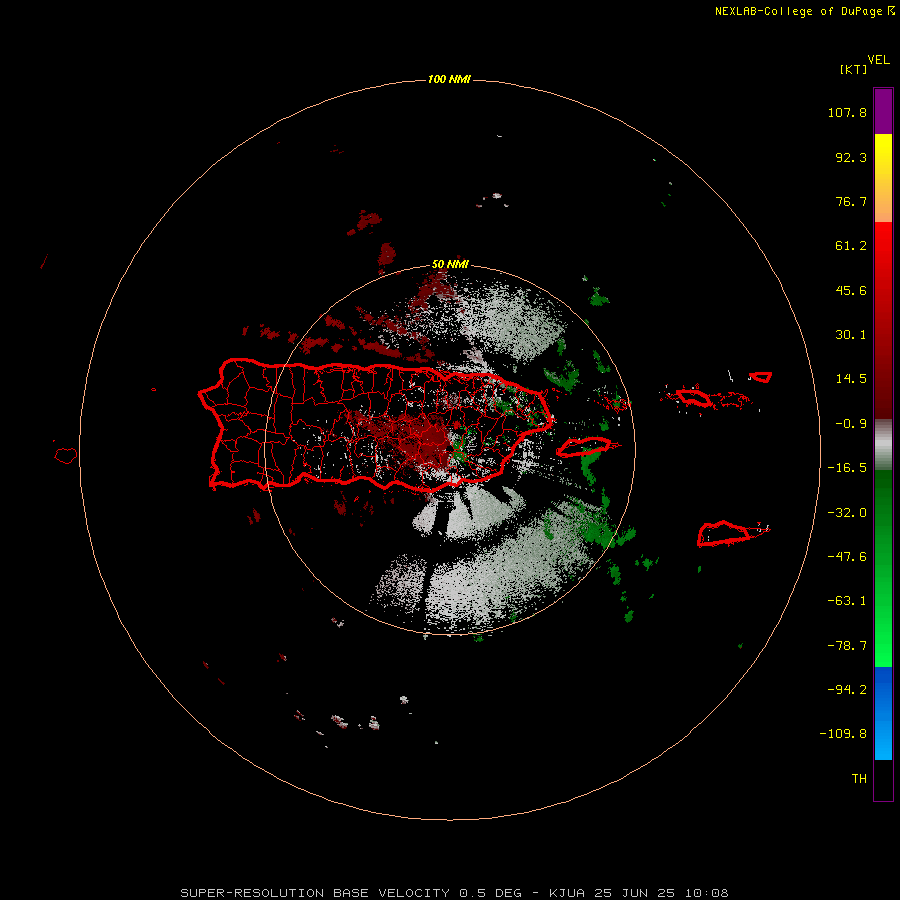
Task: Click the 14.5 legend value
Action: click(x=851, y=379)
